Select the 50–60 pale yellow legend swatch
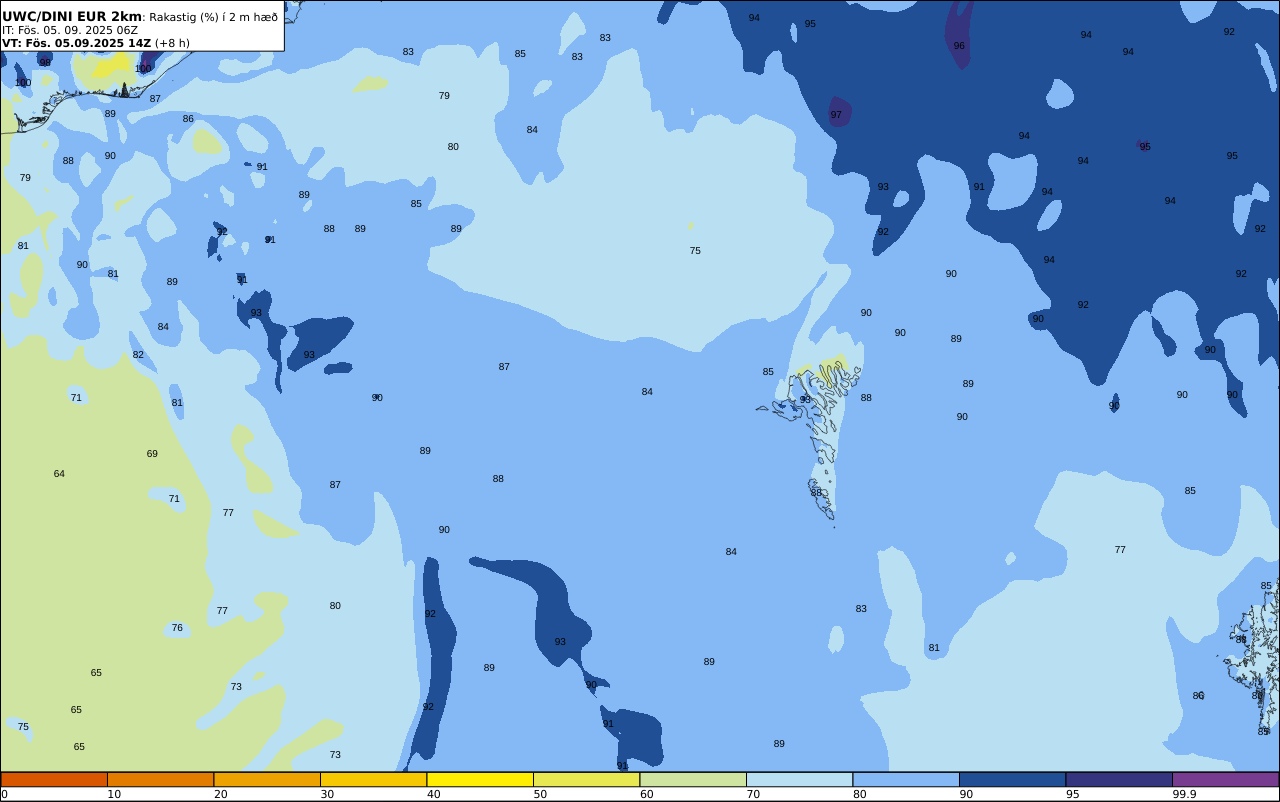The image size is (1280, 802). (x=586, y=779)
